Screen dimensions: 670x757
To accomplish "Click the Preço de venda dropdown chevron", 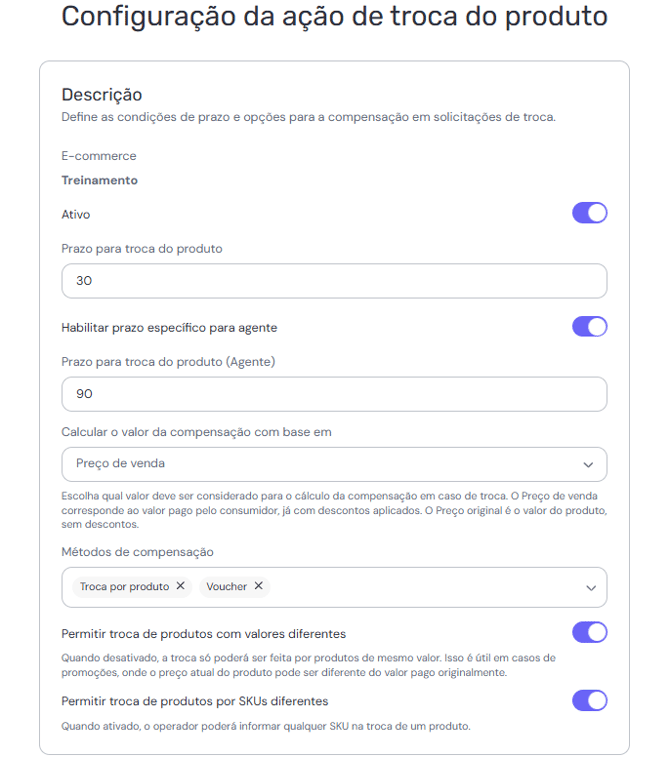I will [x=588, y=464].
